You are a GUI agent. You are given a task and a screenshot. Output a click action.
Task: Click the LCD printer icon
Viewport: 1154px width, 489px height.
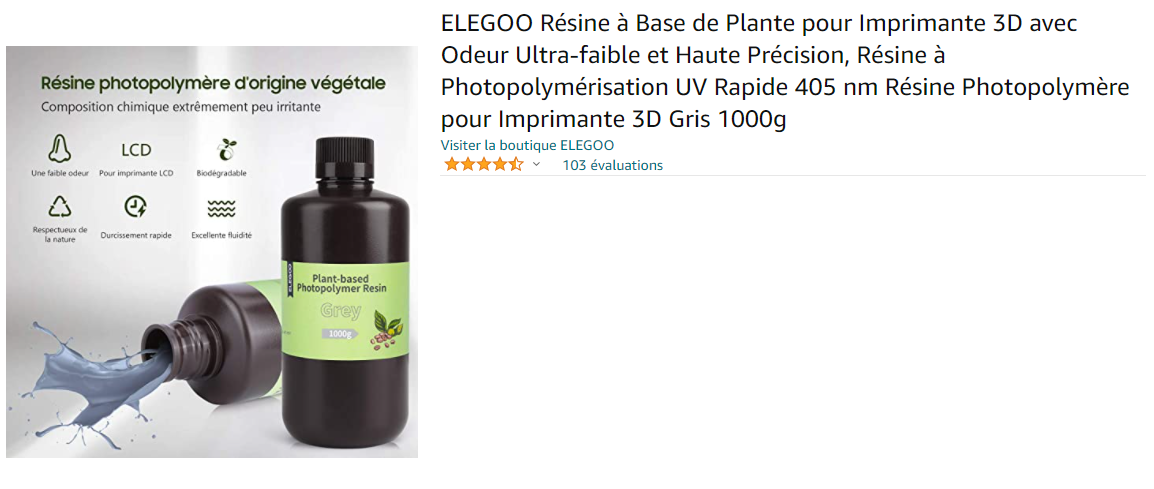click(135, 150)
